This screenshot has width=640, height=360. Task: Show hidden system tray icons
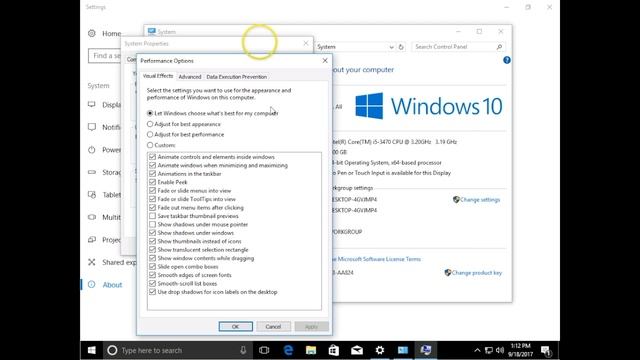pos(477,350)
